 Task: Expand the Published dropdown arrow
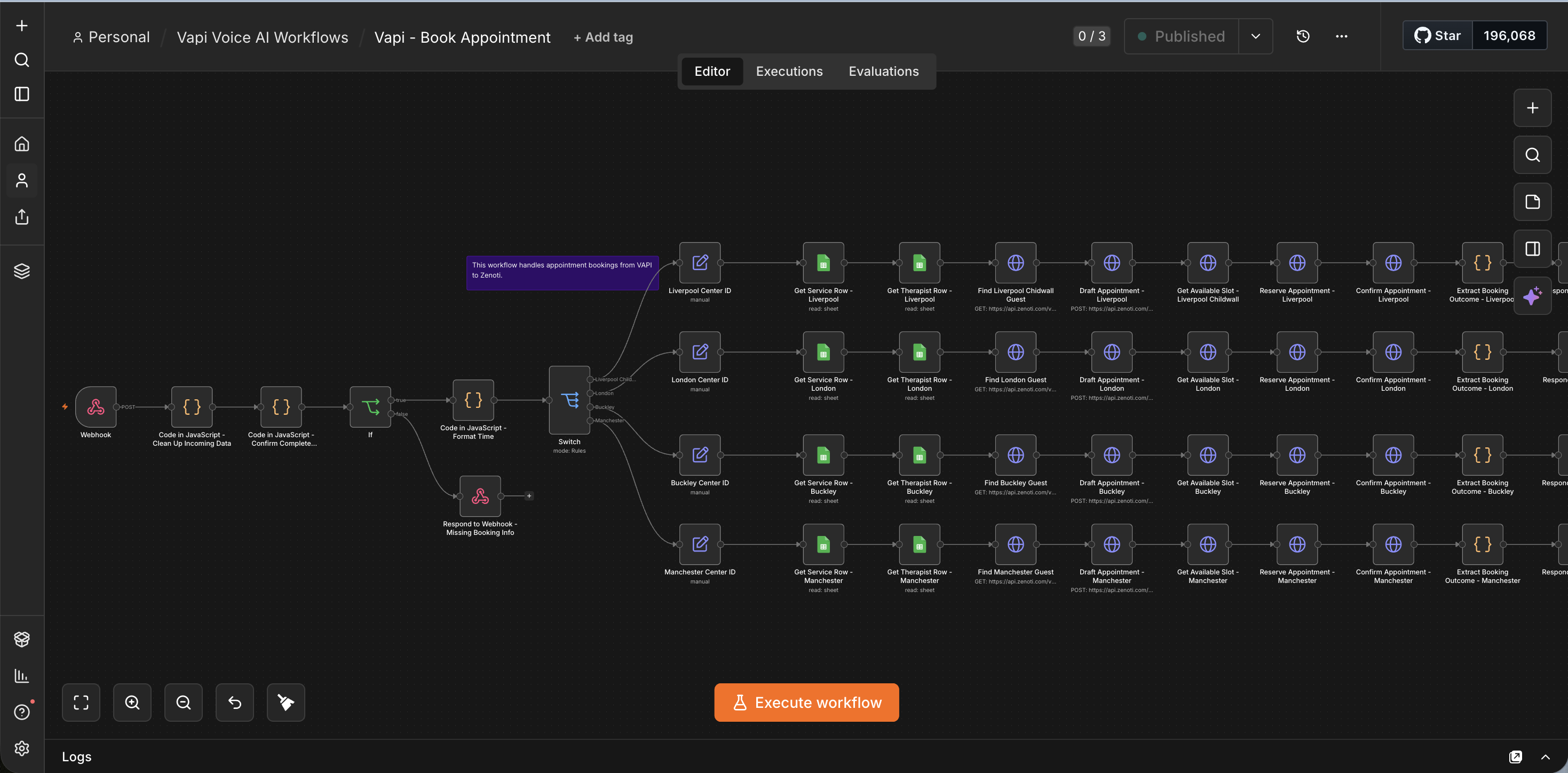coord(1255,36)
